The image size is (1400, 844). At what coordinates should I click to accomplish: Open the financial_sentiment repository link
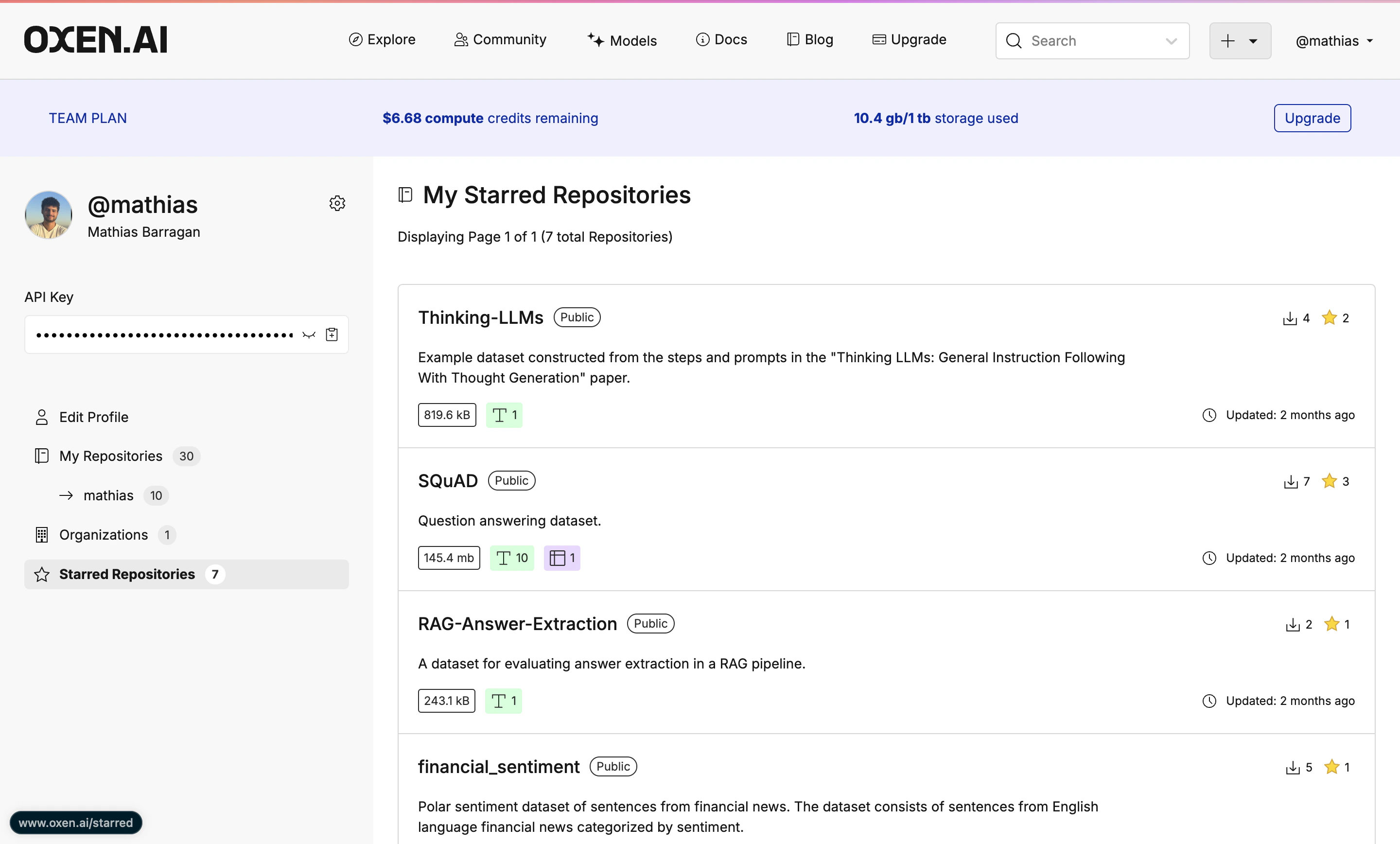click(498, 767)
